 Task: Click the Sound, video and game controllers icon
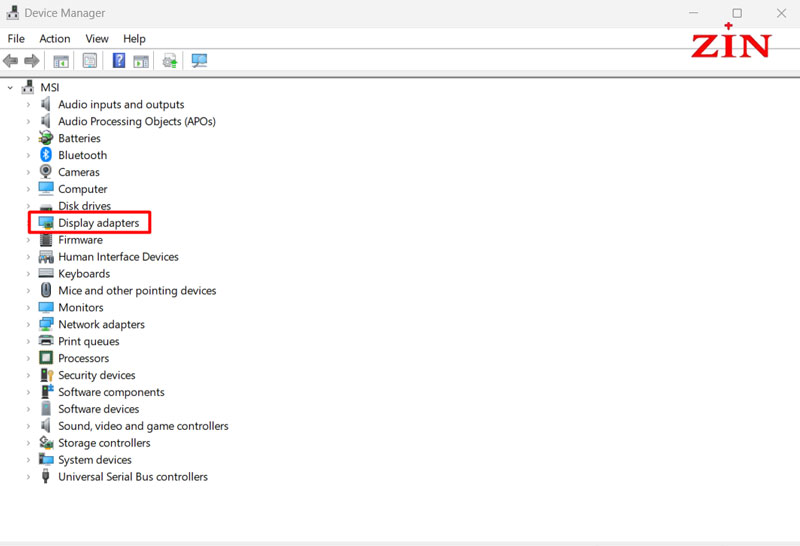(46, 425)
